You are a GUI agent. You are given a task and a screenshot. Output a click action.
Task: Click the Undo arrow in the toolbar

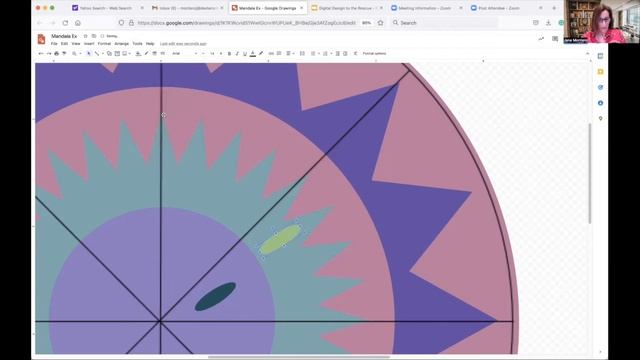pos(41,53)
